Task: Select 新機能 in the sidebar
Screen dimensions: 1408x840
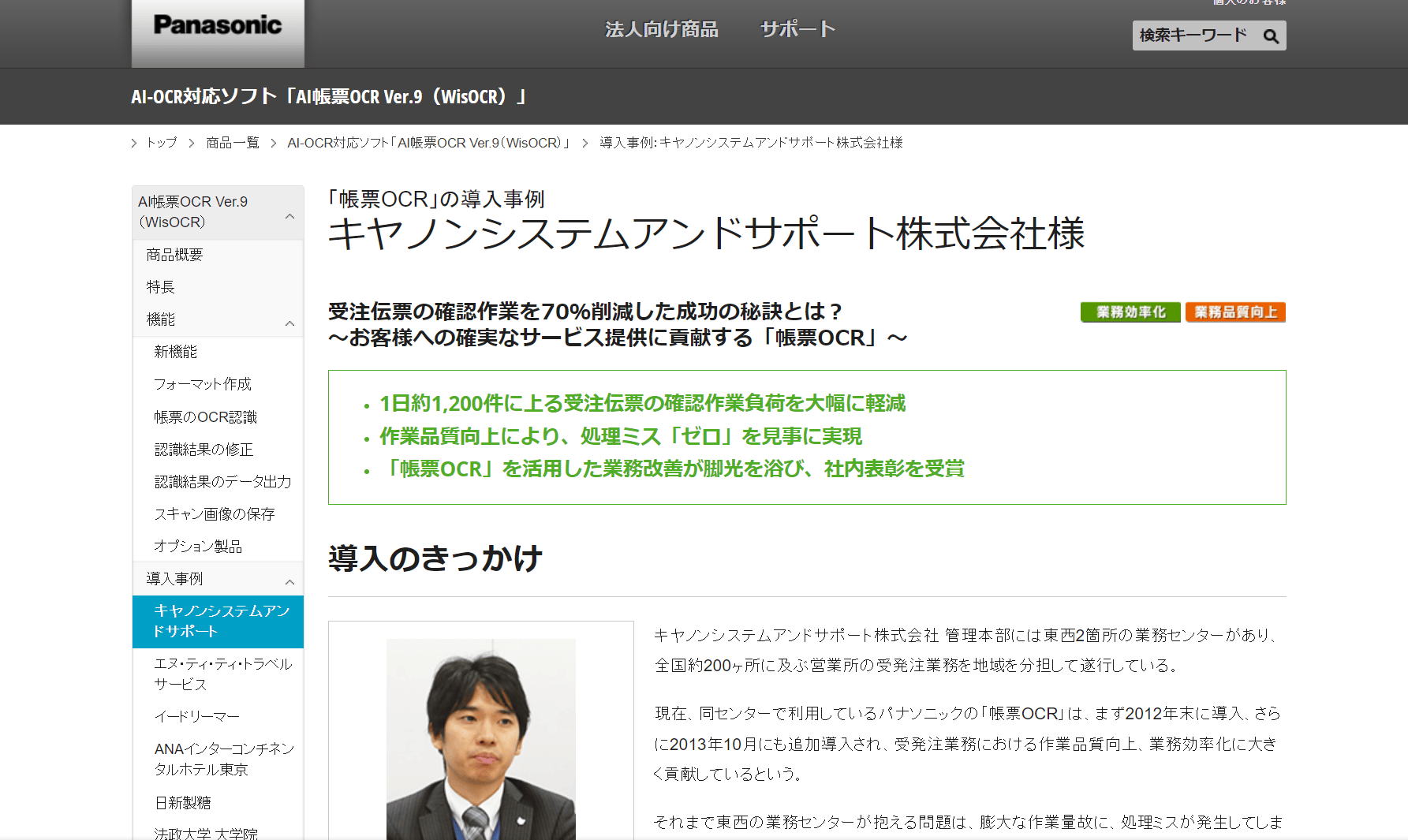Action: pos(176,352)
